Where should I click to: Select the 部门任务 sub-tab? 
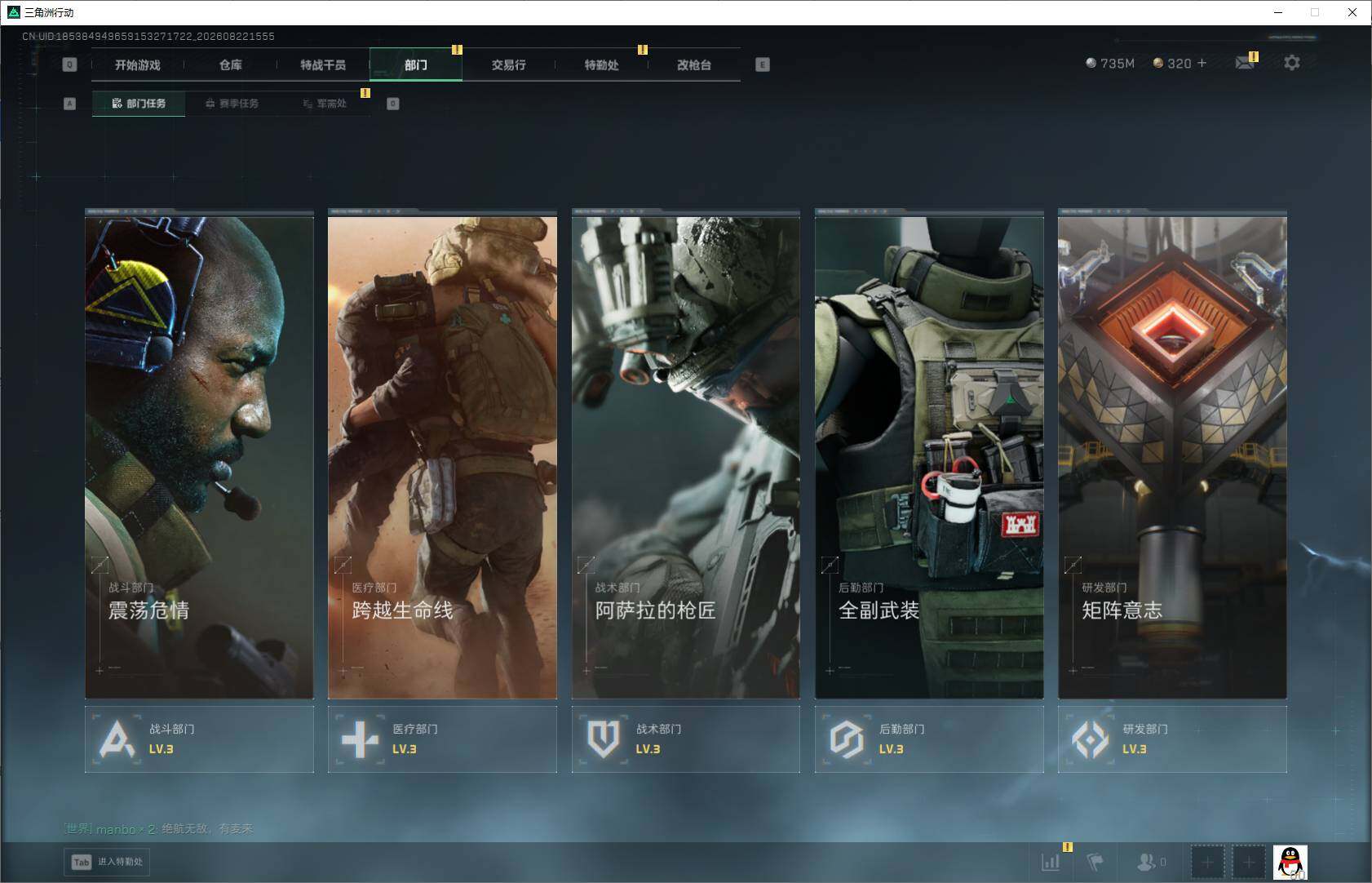click(139, 104)
